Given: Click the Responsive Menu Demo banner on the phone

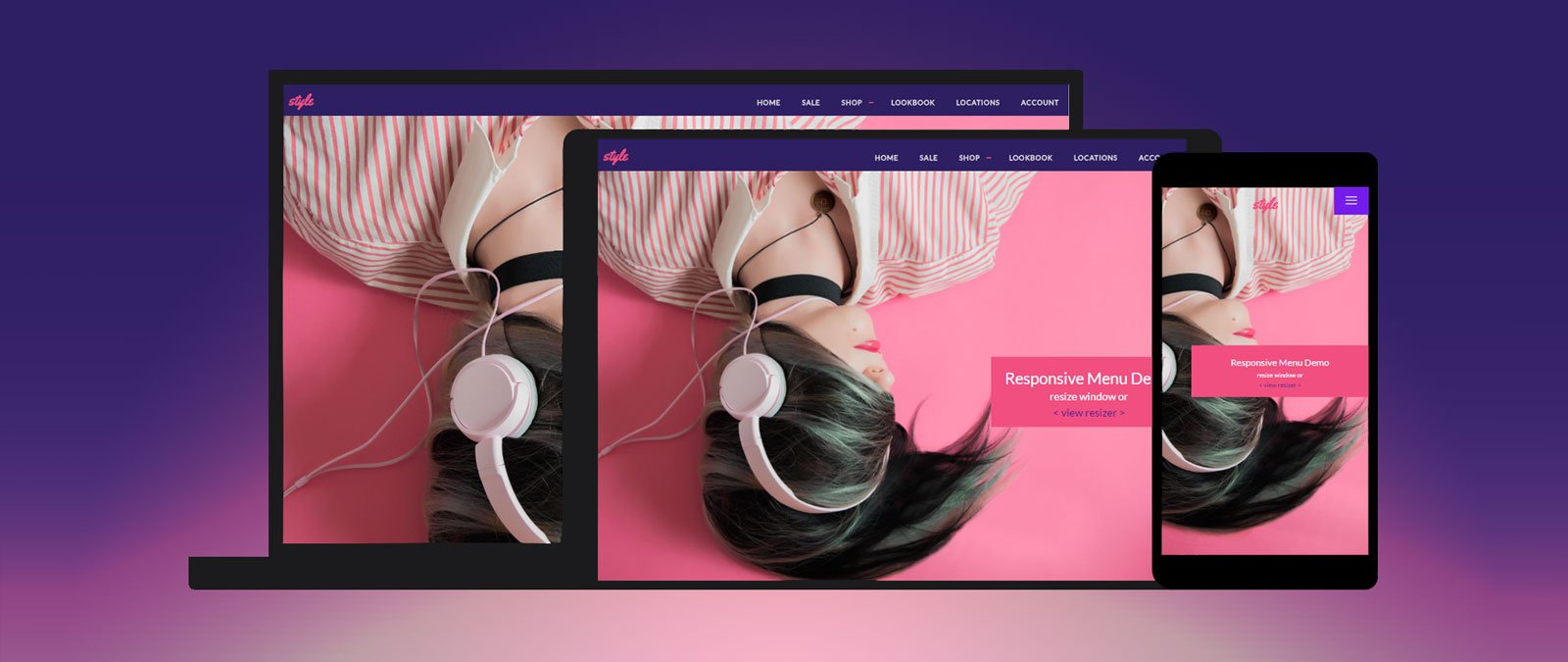Looking at the screenshot, I should [1279, 363].
